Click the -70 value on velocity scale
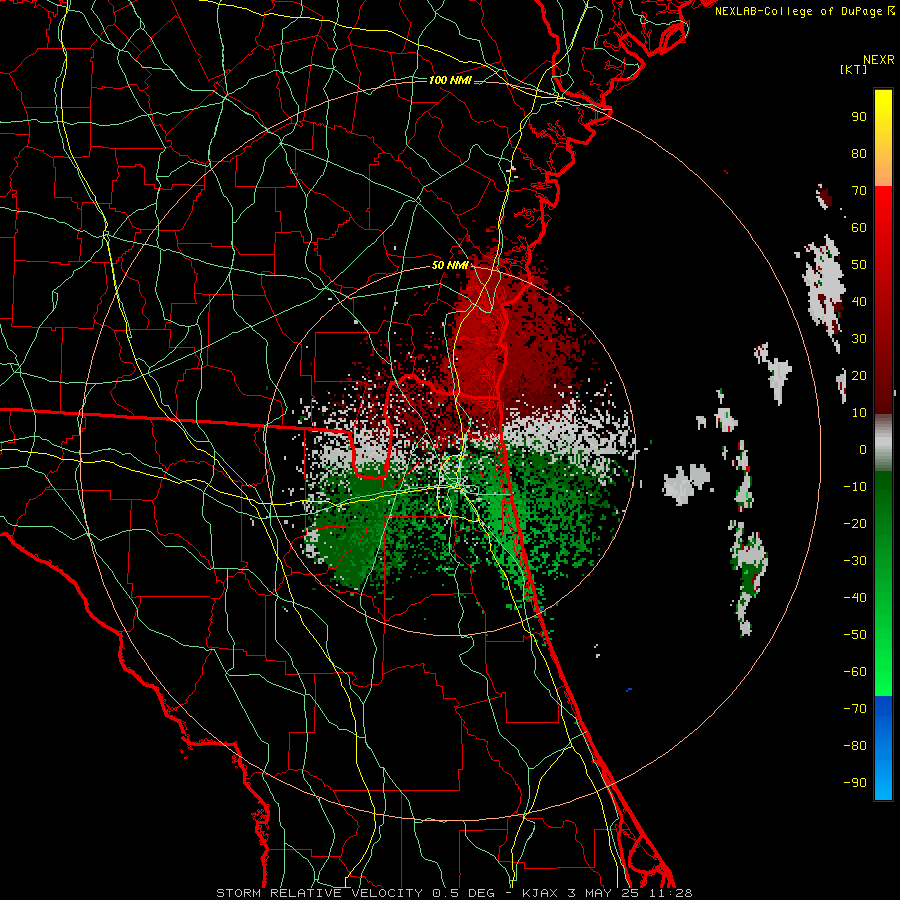The width and height of the screenshot is (900, 900). (855, 709)
